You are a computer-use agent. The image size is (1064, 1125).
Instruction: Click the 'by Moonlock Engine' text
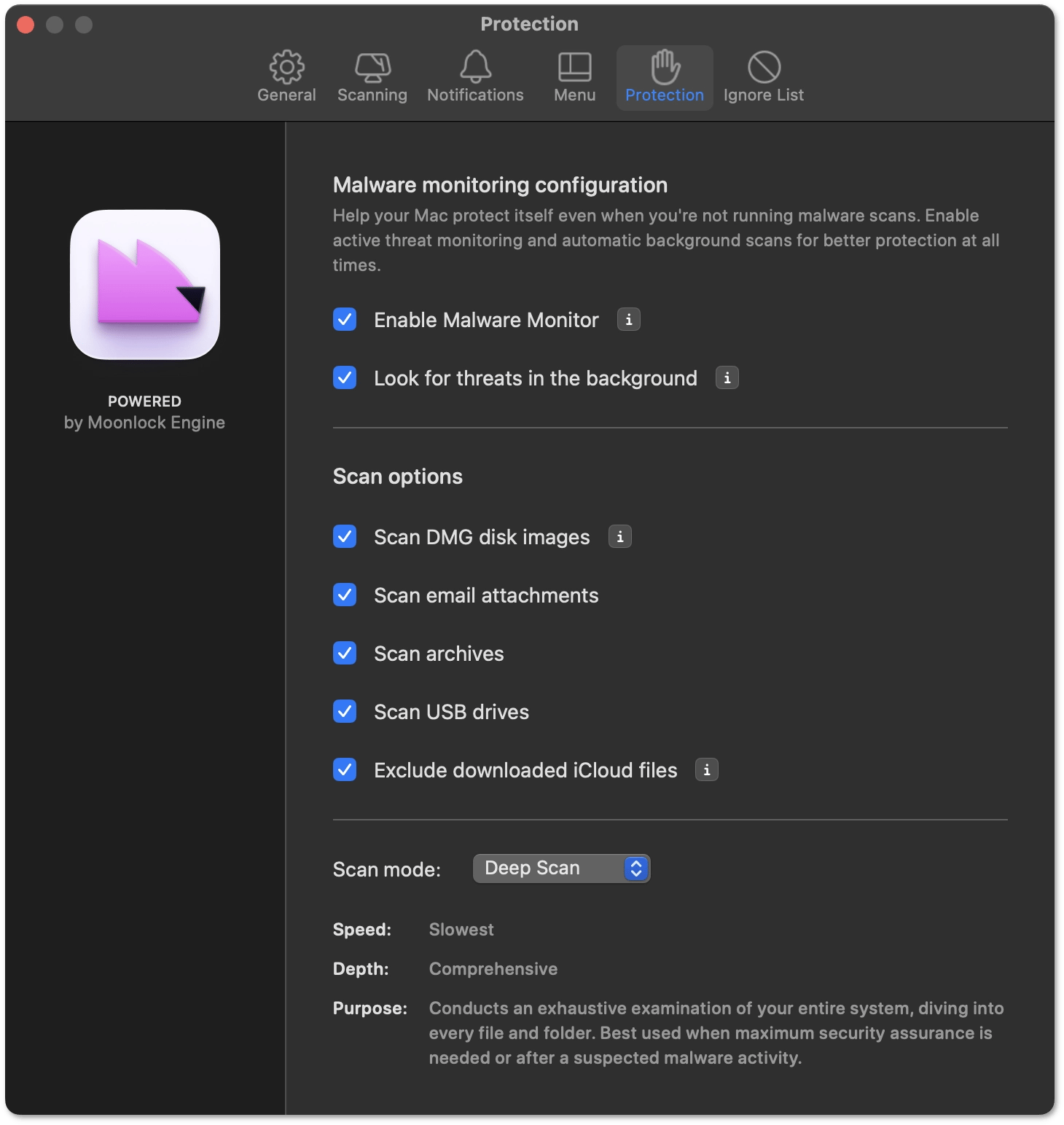[x=144, y=423]
